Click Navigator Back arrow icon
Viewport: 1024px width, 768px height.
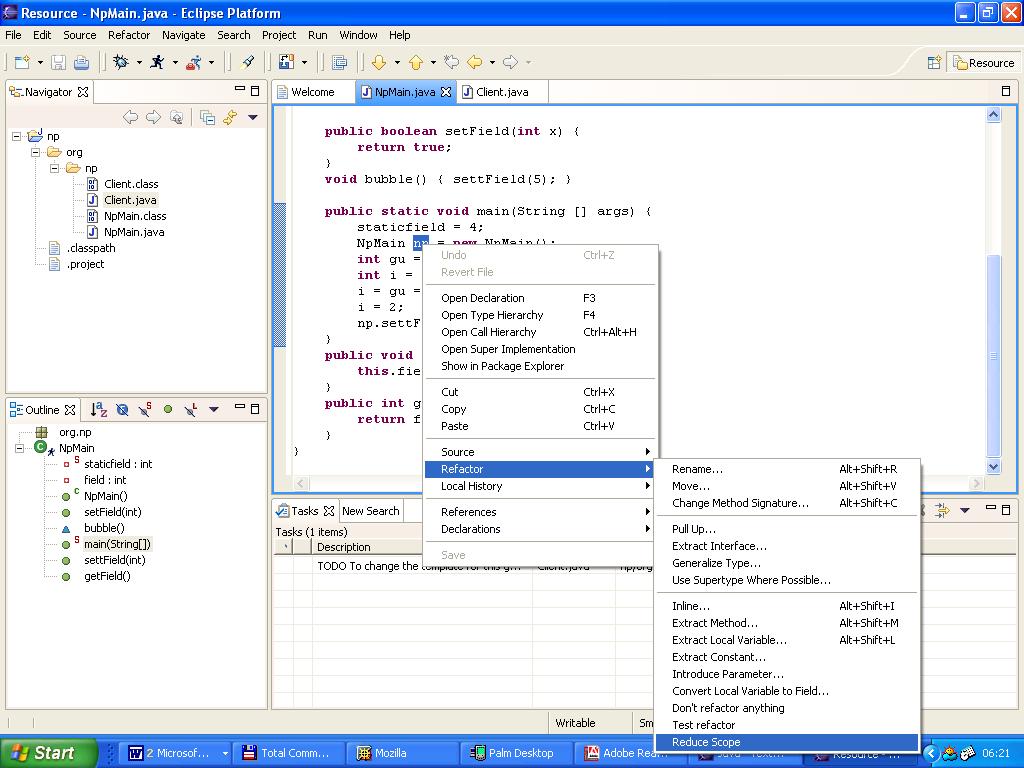[131, 117]
